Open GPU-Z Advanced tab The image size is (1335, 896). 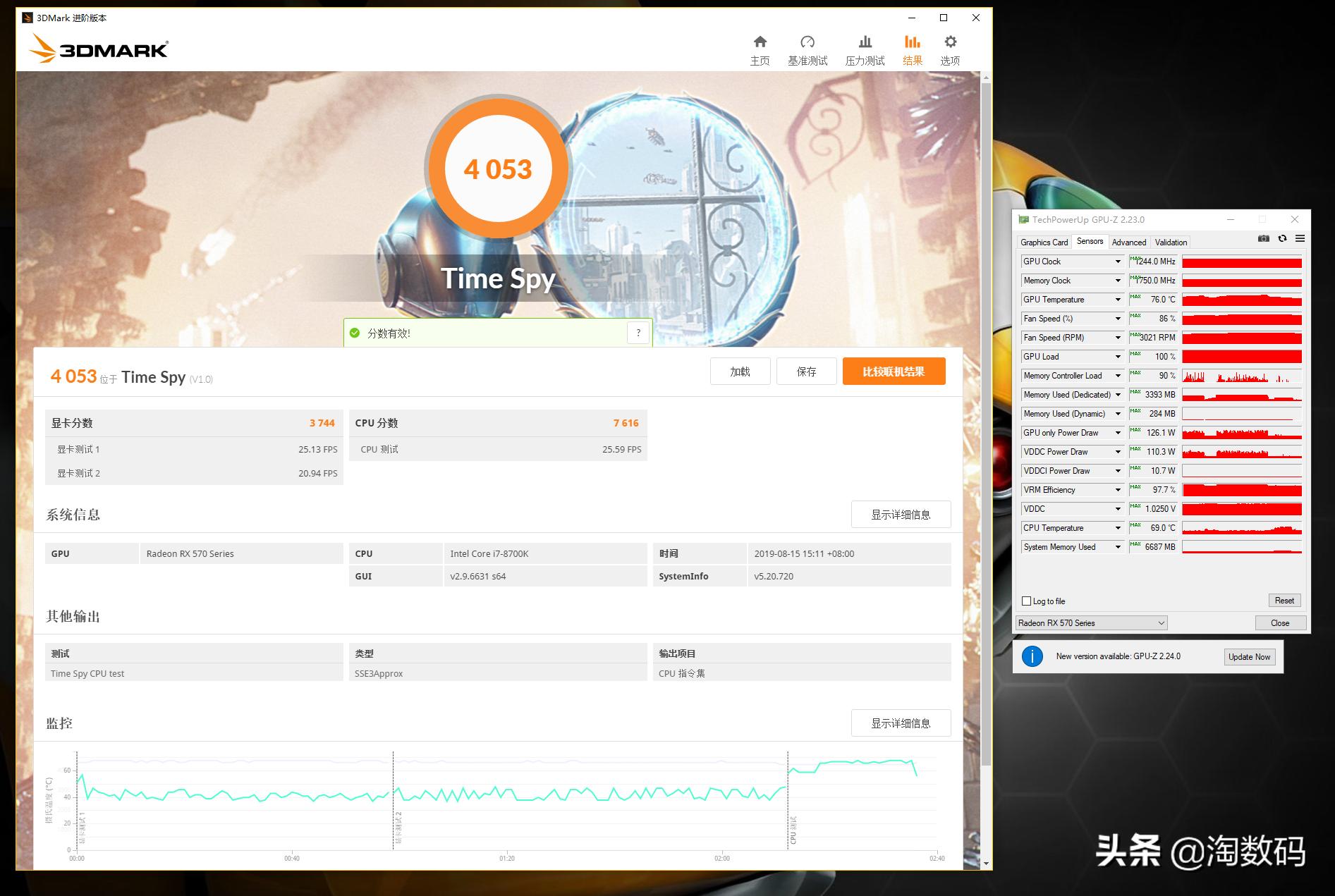coord(1129,242)
